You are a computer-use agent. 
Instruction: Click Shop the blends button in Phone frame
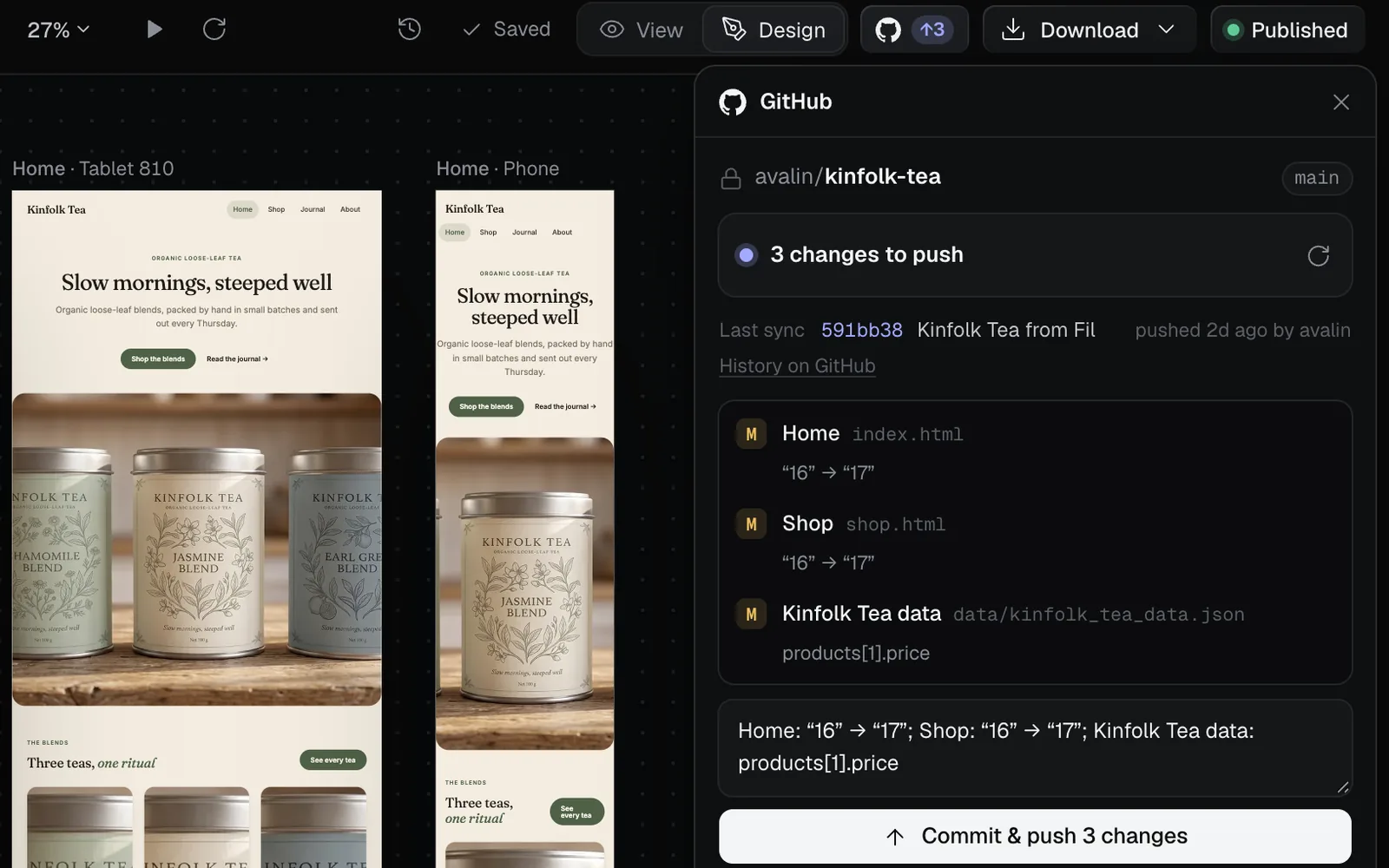click(486, 407)
